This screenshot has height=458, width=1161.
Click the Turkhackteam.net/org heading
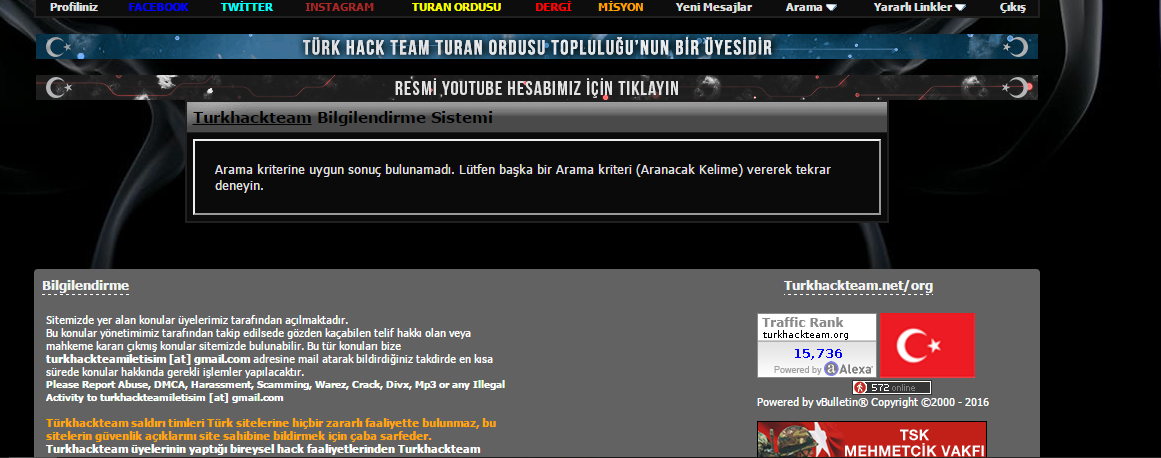pyautogui.click(x=858, y=286)
